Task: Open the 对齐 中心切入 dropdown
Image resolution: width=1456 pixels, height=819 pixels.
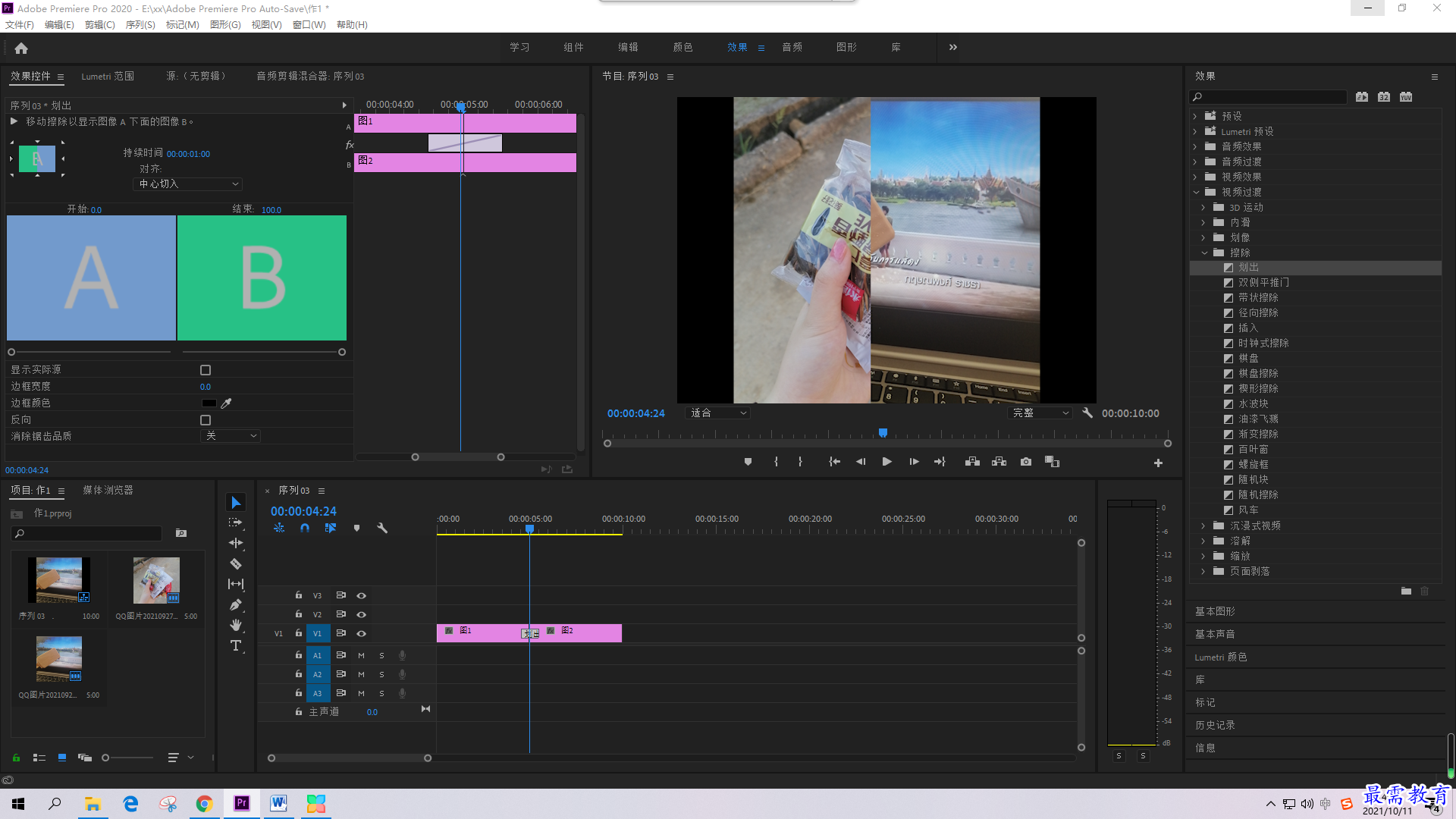Action: tap(188, 184)
